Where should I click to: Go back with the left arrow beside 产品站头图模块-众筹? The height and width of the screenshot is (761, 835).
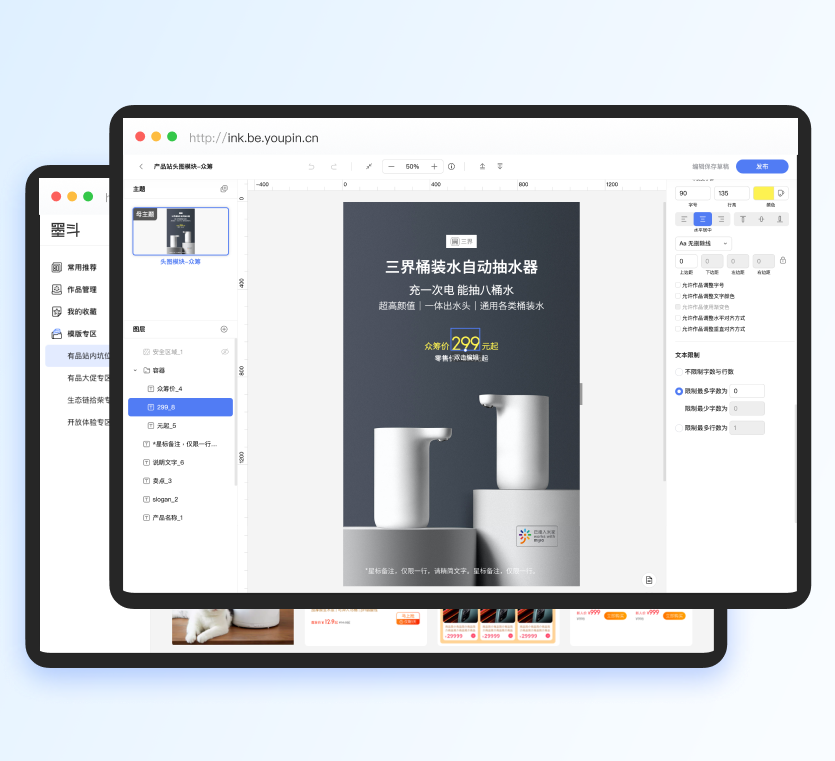[141, 167]
